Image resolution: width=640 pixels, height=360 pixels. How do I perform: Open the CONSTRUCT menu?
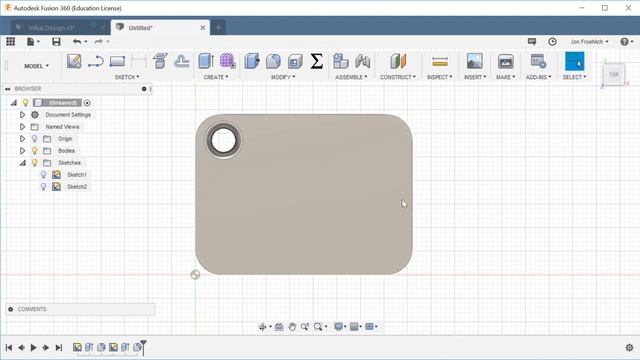[398, 77]
